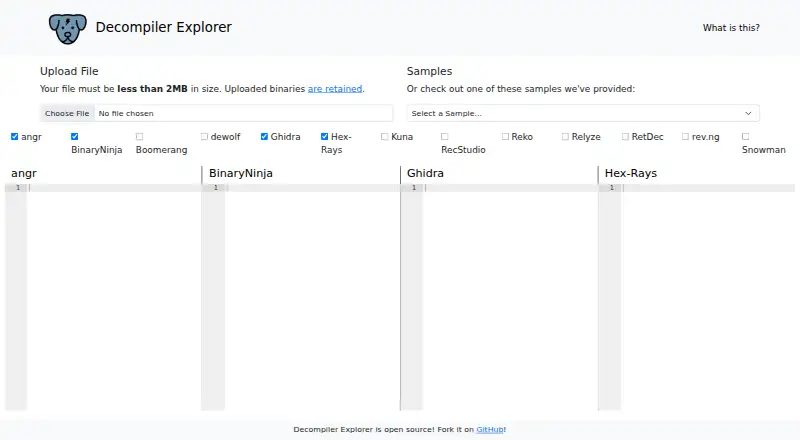Click the Hex-Rays panel heading
The image size is (800, 440).
click(631, 174)
